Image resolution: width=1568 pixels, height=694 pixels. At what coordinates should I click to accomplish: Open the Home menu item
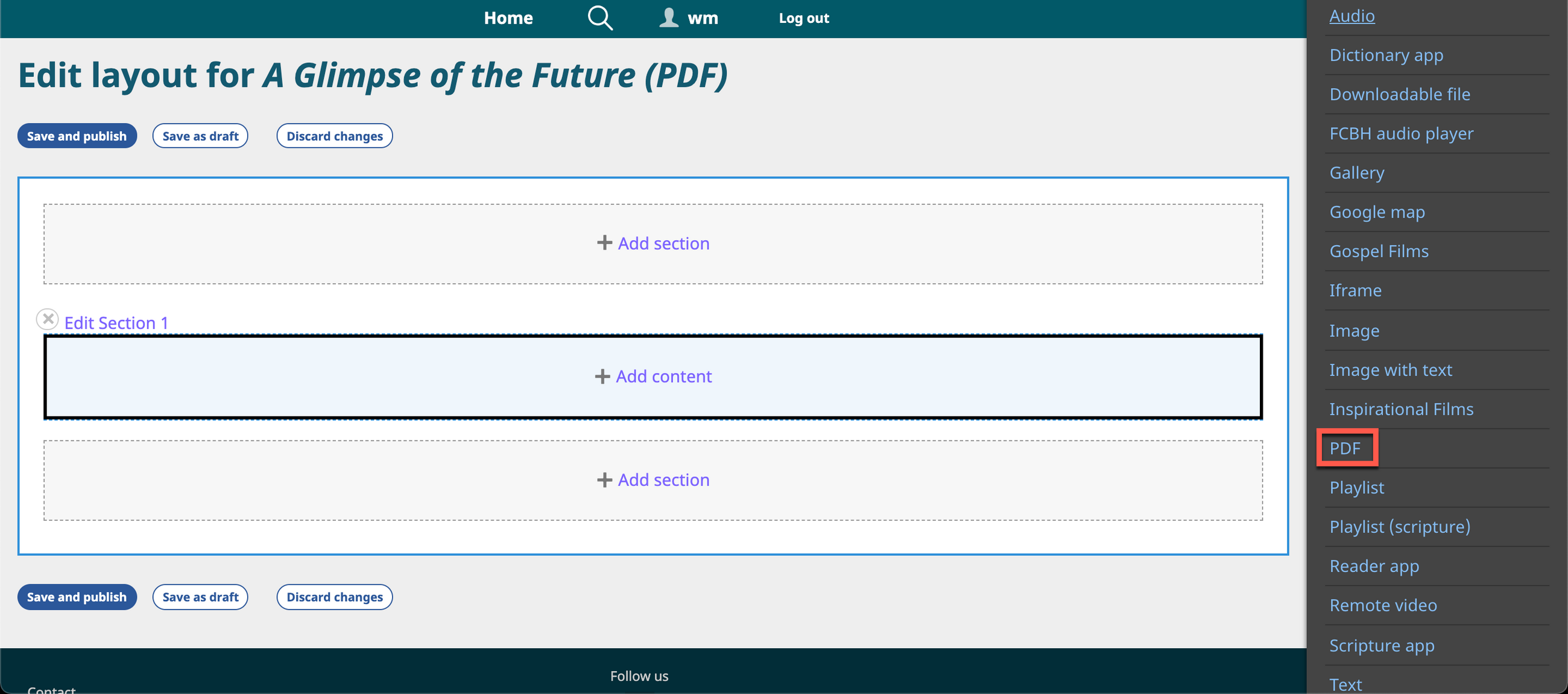pos(508,18)
